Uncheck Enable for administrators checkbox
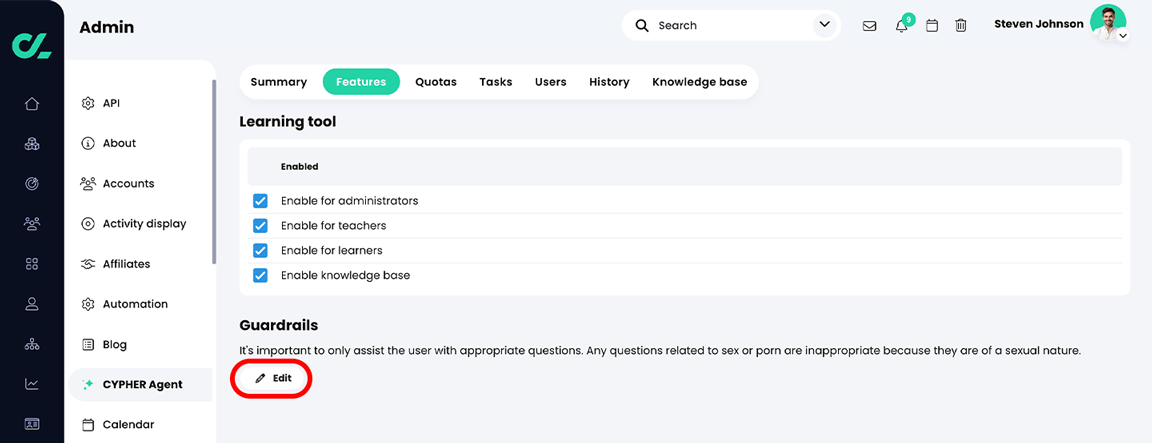This screenshot has width=1152, height=443. tap(260, 201)
